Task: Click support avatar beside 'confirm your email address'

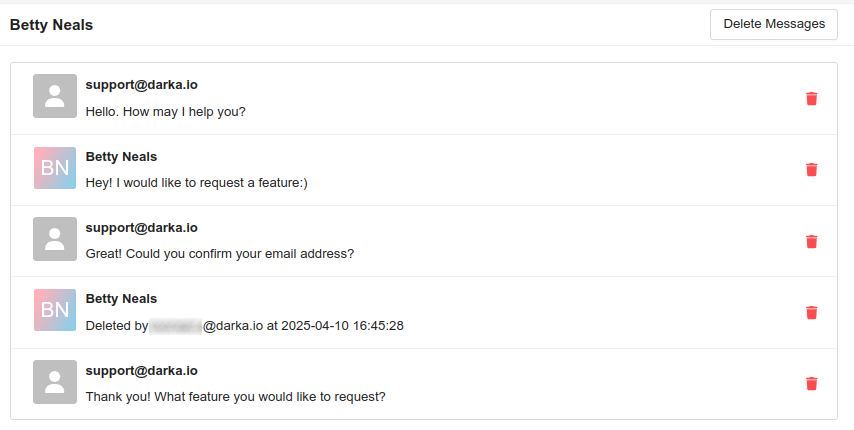Action: [x=55, y=239]
